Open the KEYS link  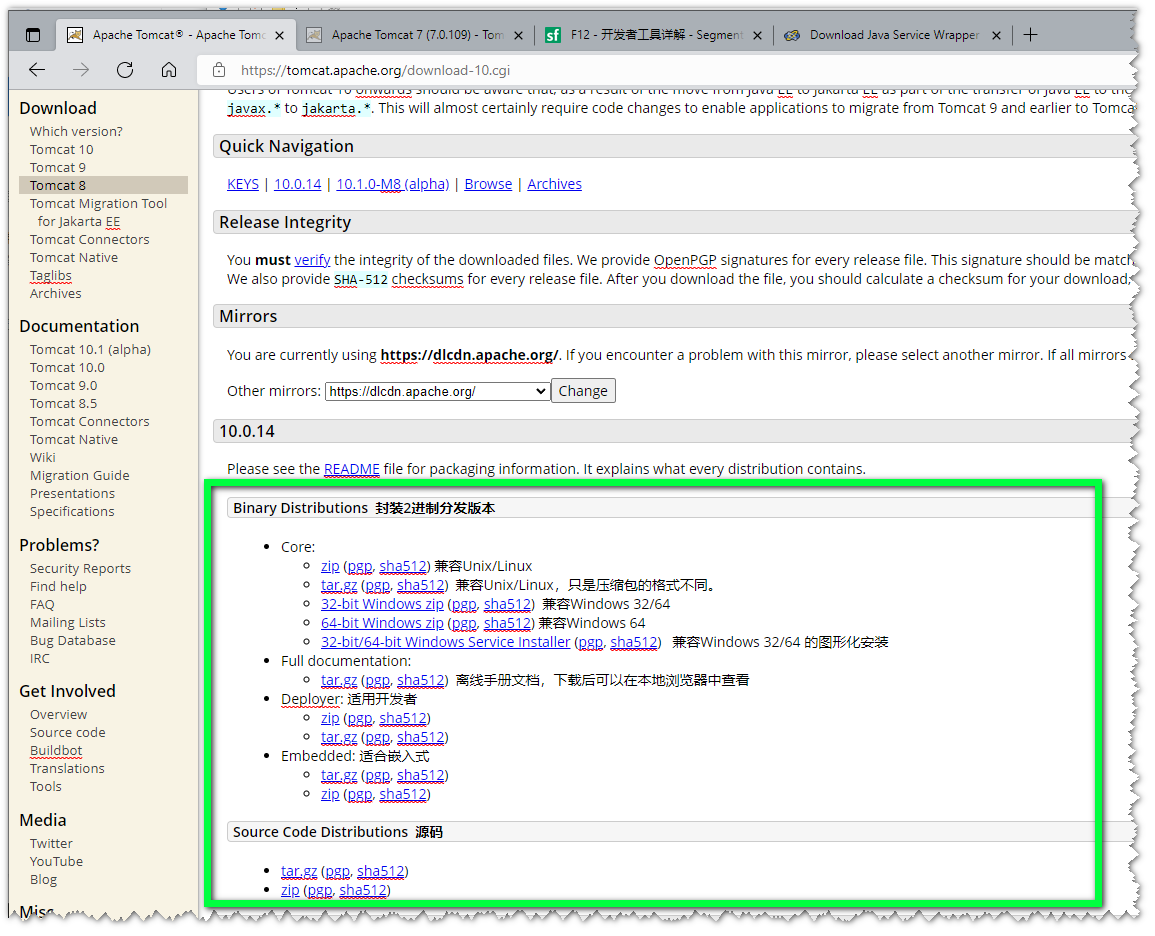click(x=243, y=184)
